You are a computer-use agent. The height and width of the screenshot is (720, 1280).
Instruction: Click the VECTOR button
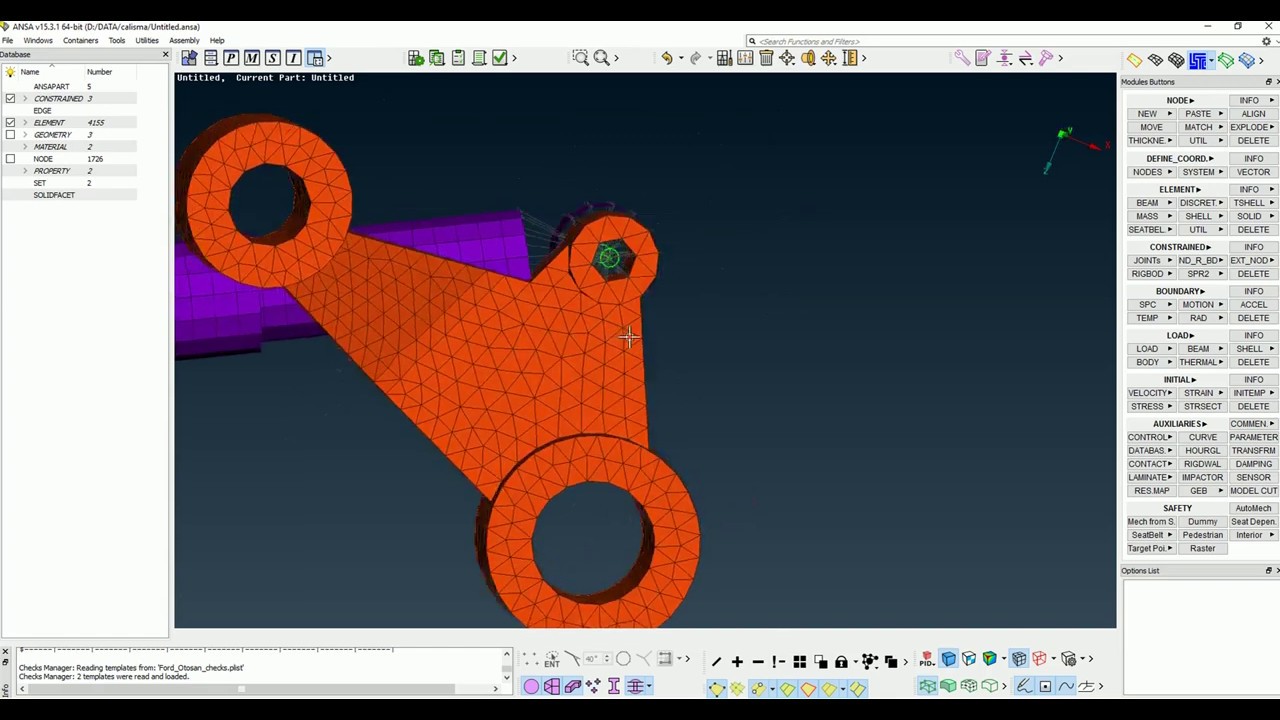pyautogui.click(x=1253, y=172)
